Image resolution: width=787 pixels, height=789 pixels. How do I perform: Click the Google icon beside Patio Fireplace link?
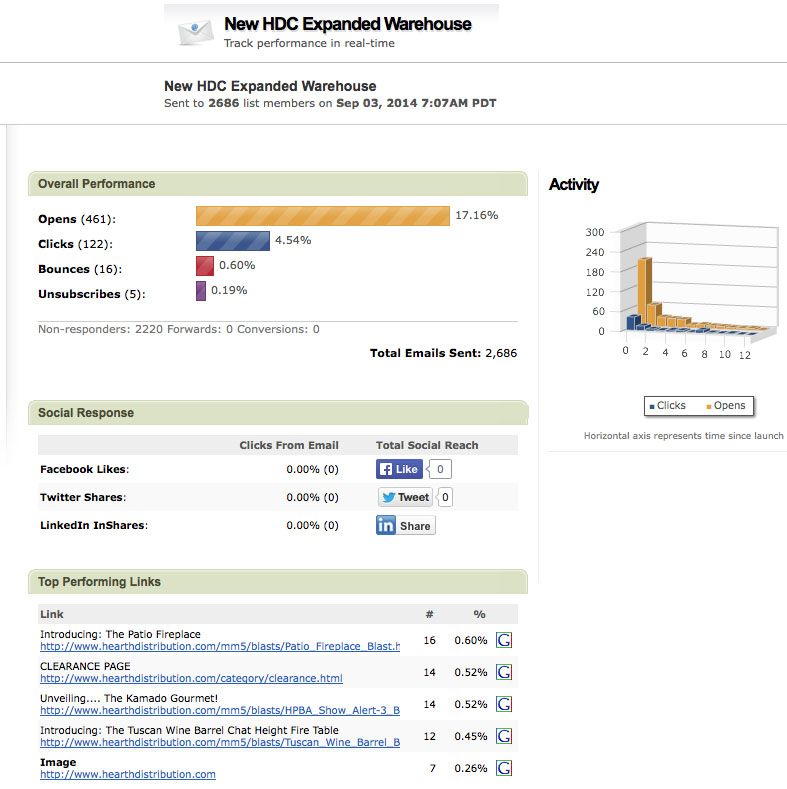(504, 641)
